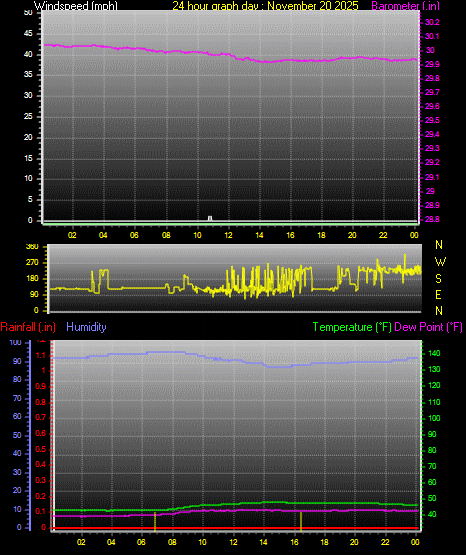Click the windspeed scale value 25
The image size is (466, 555).
(x=28, y=116)
